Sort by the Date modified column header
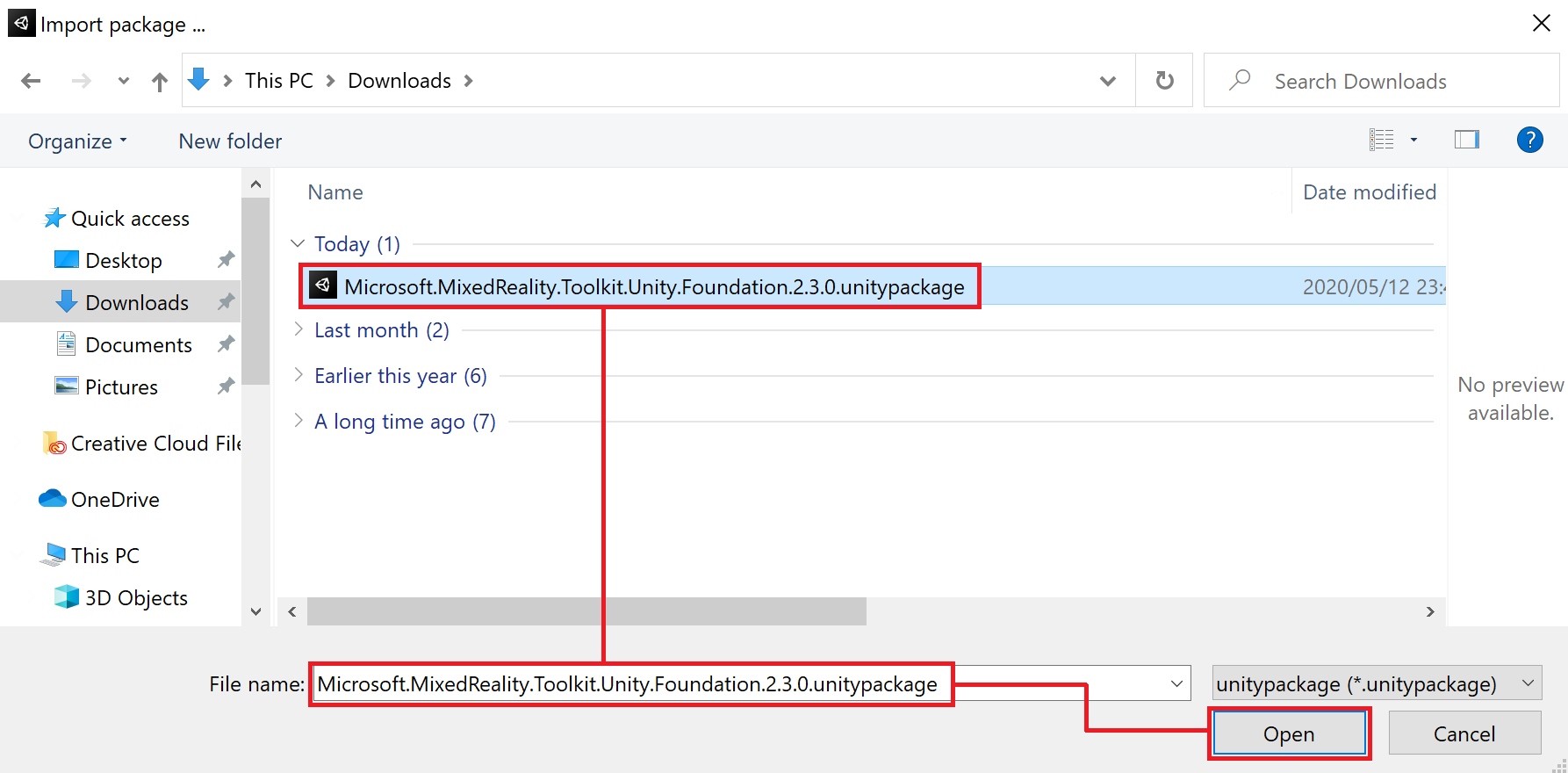1568x773 pixels. click(x=1369, y=192)
